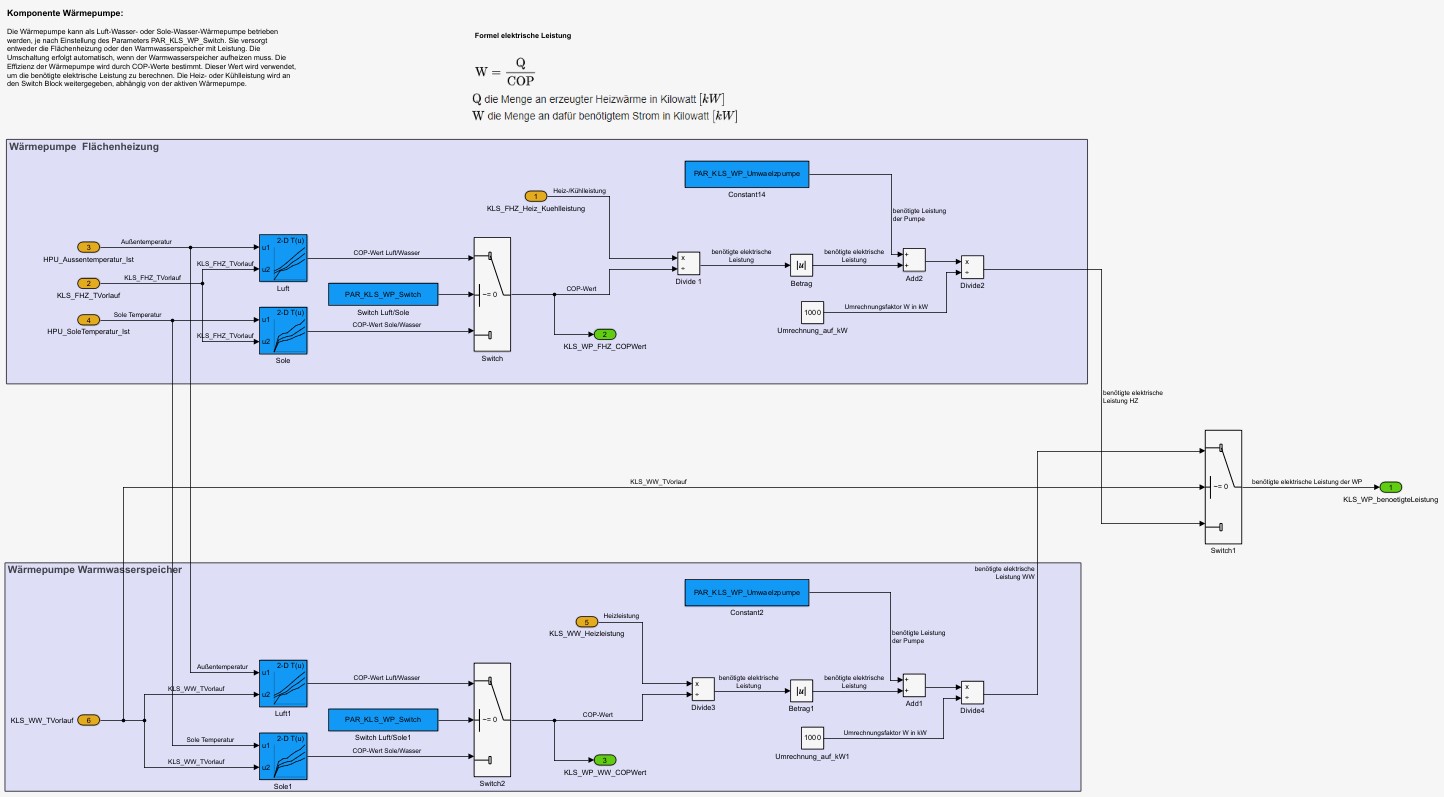The width and height of the screenshot is (1444, 797).
Task: Click the PAR_KLS_WP_Umwaelzpumpe Constant14 block
Action: point(746,173)
